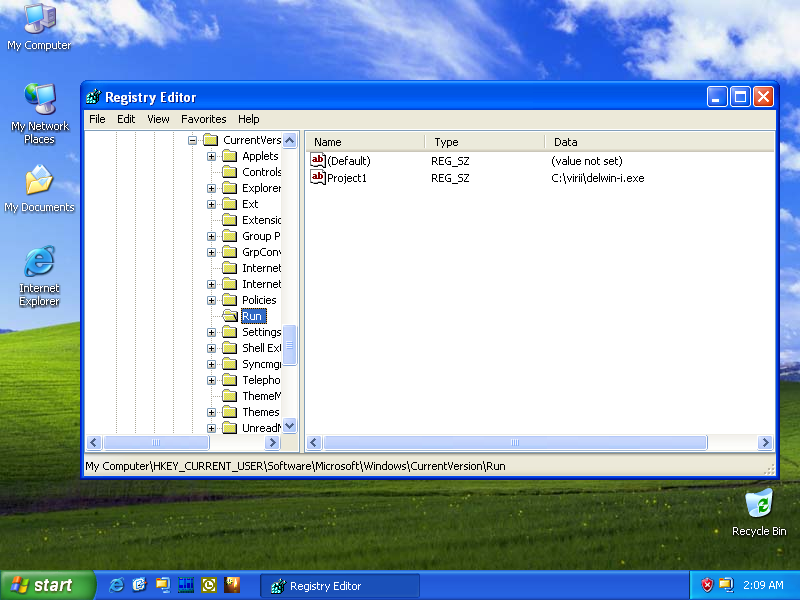Expand the Shell Extensions key

211,348
